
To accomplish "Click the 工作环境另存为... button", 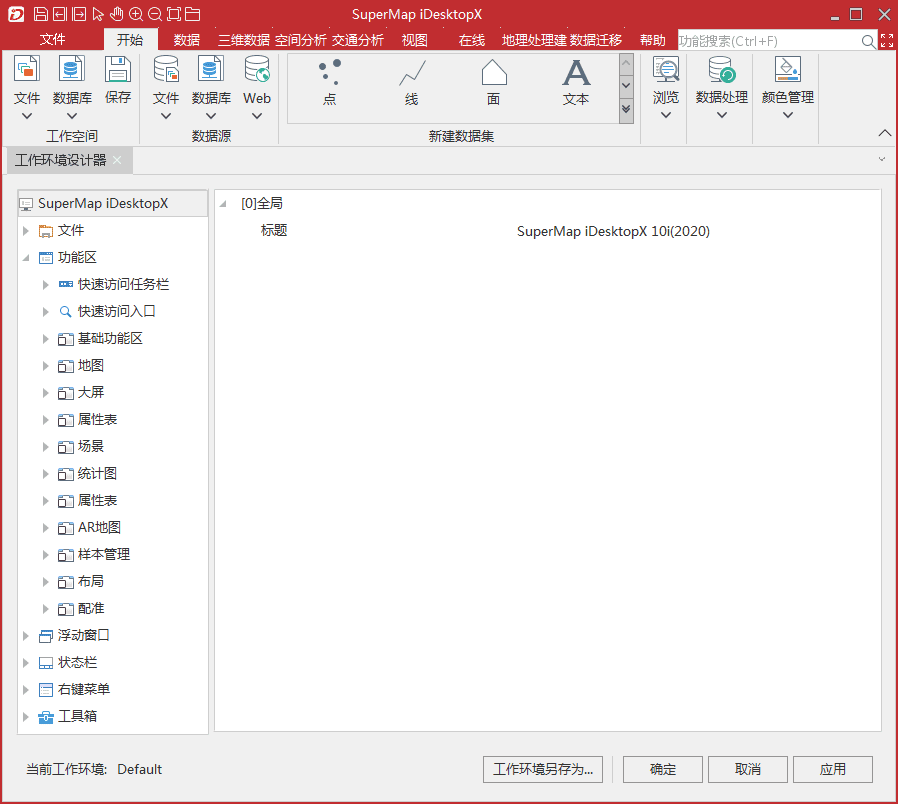I will (542, 769).
